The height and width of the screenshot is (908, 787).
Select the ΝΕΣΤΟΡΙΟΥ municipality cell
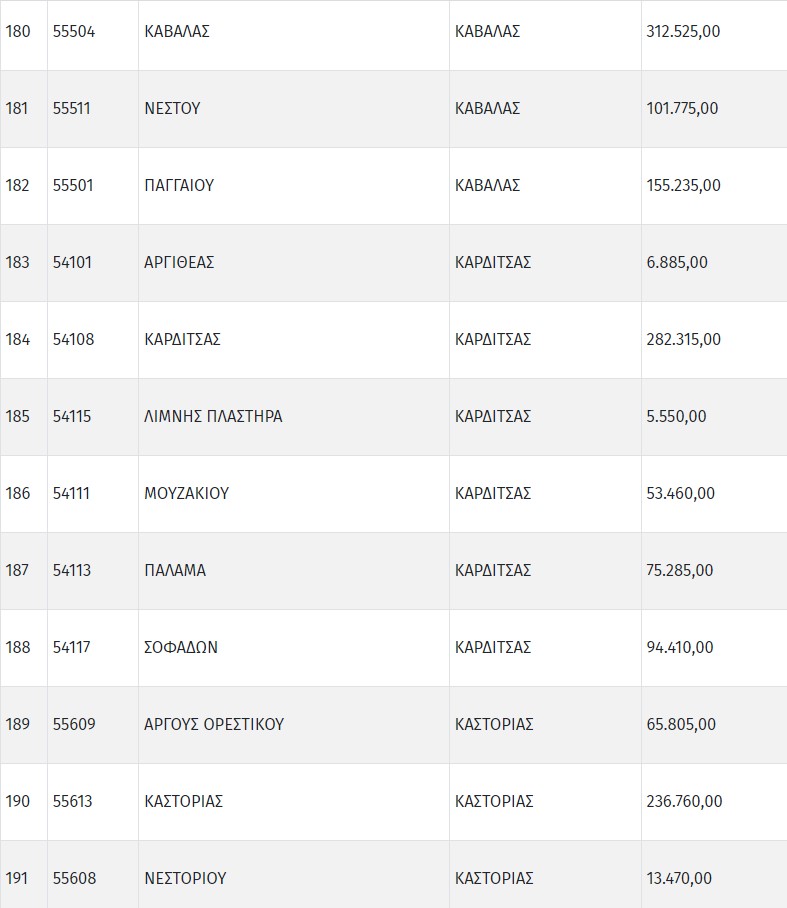185,878
